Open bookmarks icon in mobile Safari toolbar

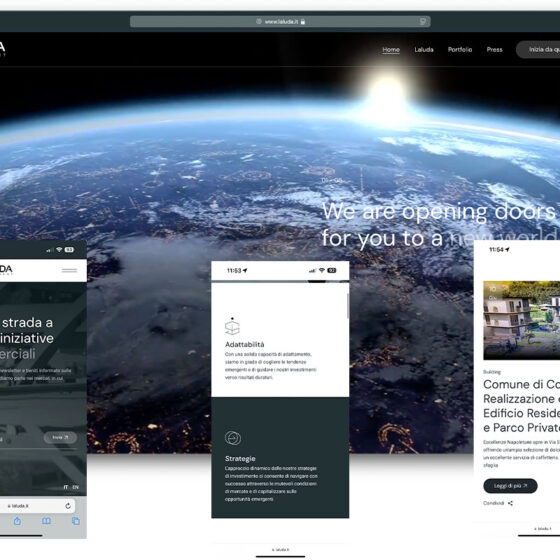pos(46,521)
